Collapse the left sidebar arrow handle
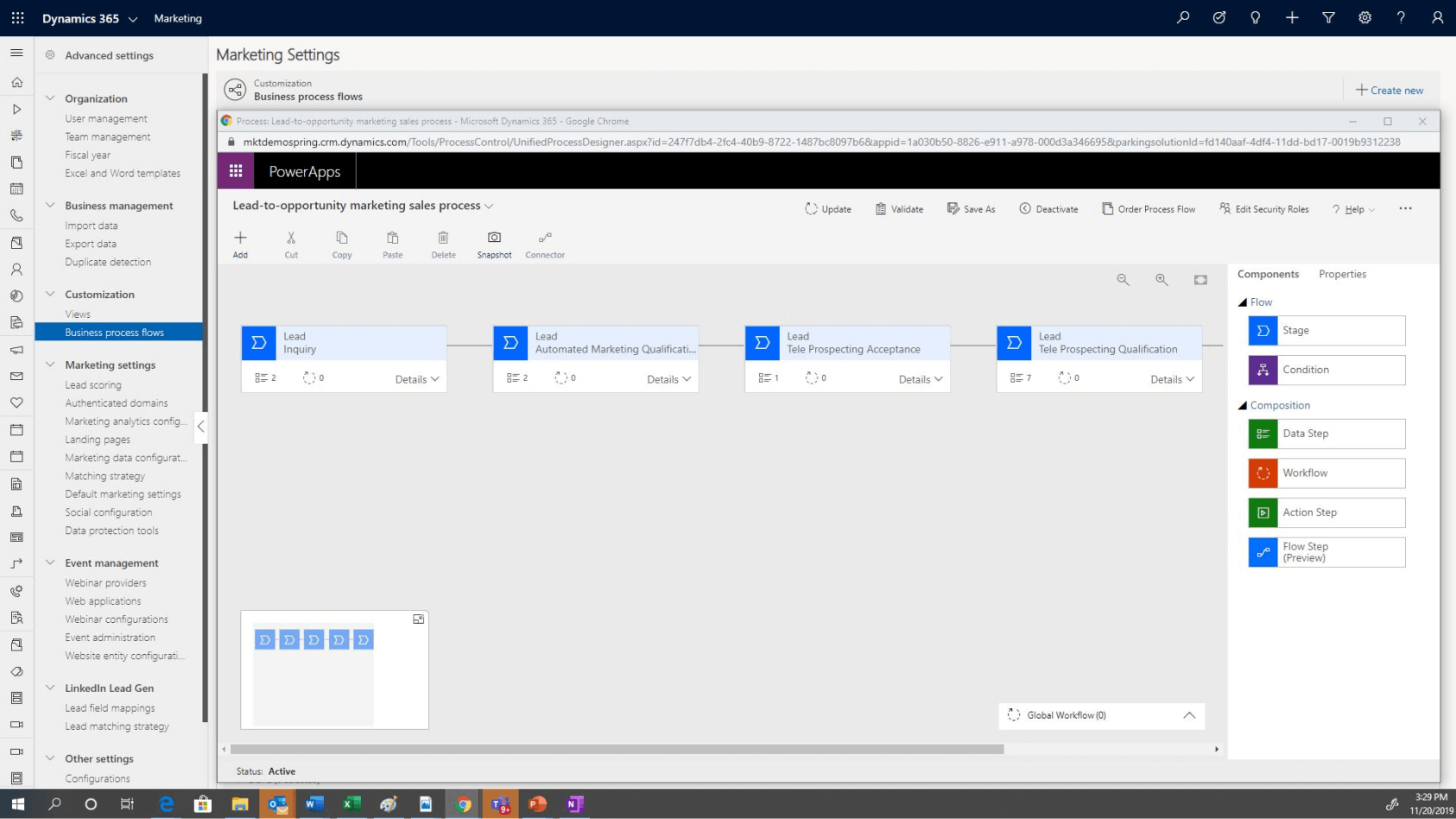This screenshot has height=819, width=1456. tap(200, 426)
